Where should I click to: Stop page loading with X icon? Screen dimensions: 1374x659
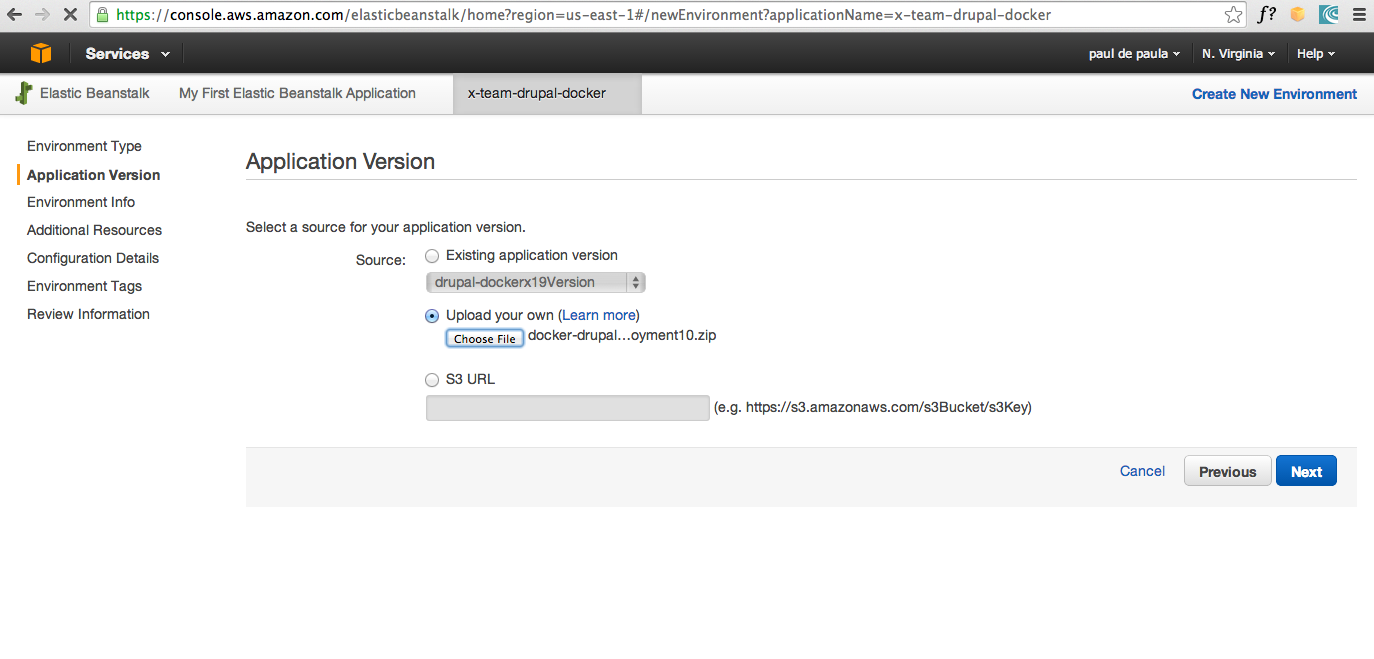pos(70,15)
